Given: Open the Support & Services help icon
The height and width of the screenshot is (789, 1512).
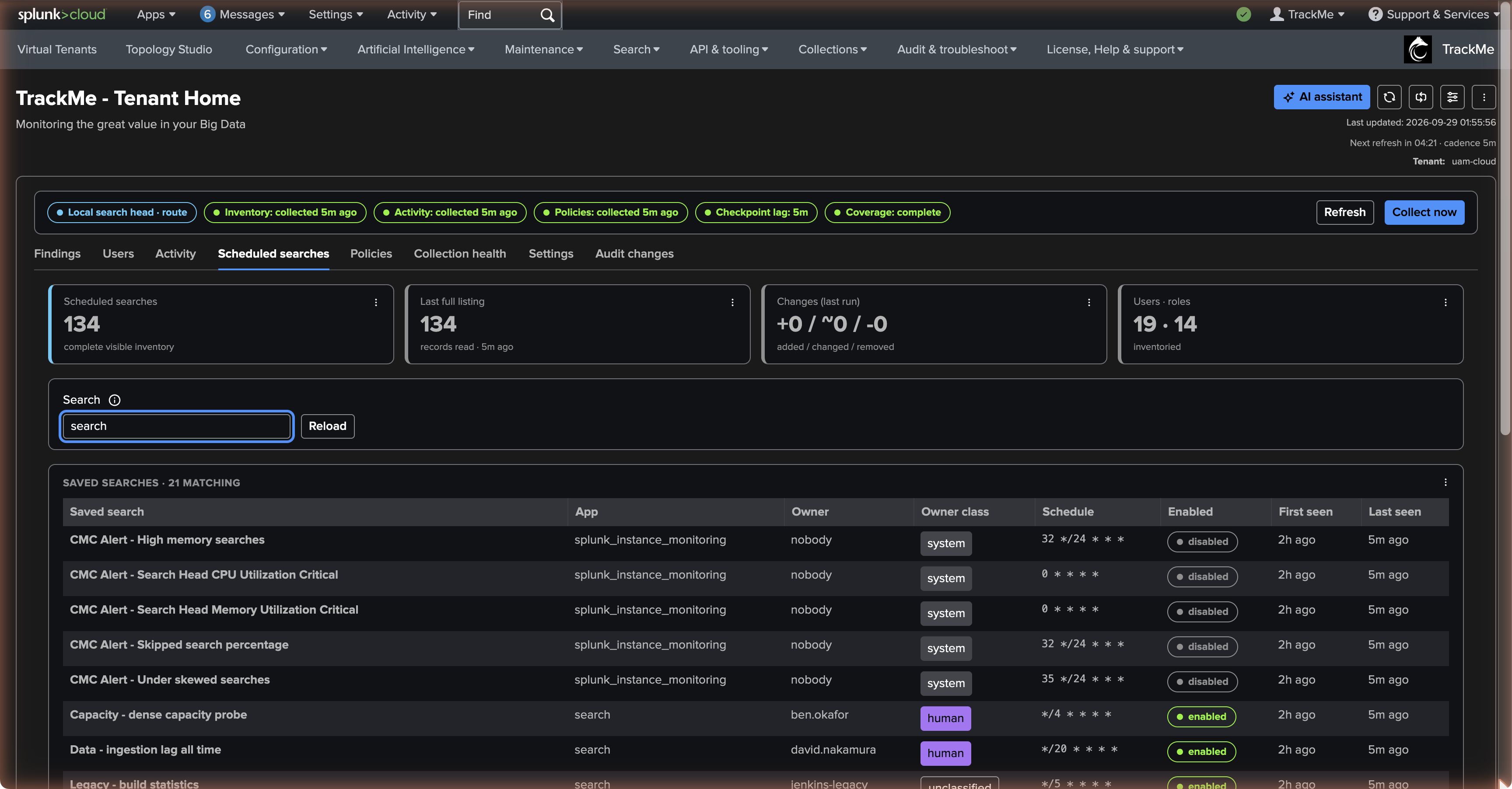Looking at the screenshot, I should (x=1375, y=15).
